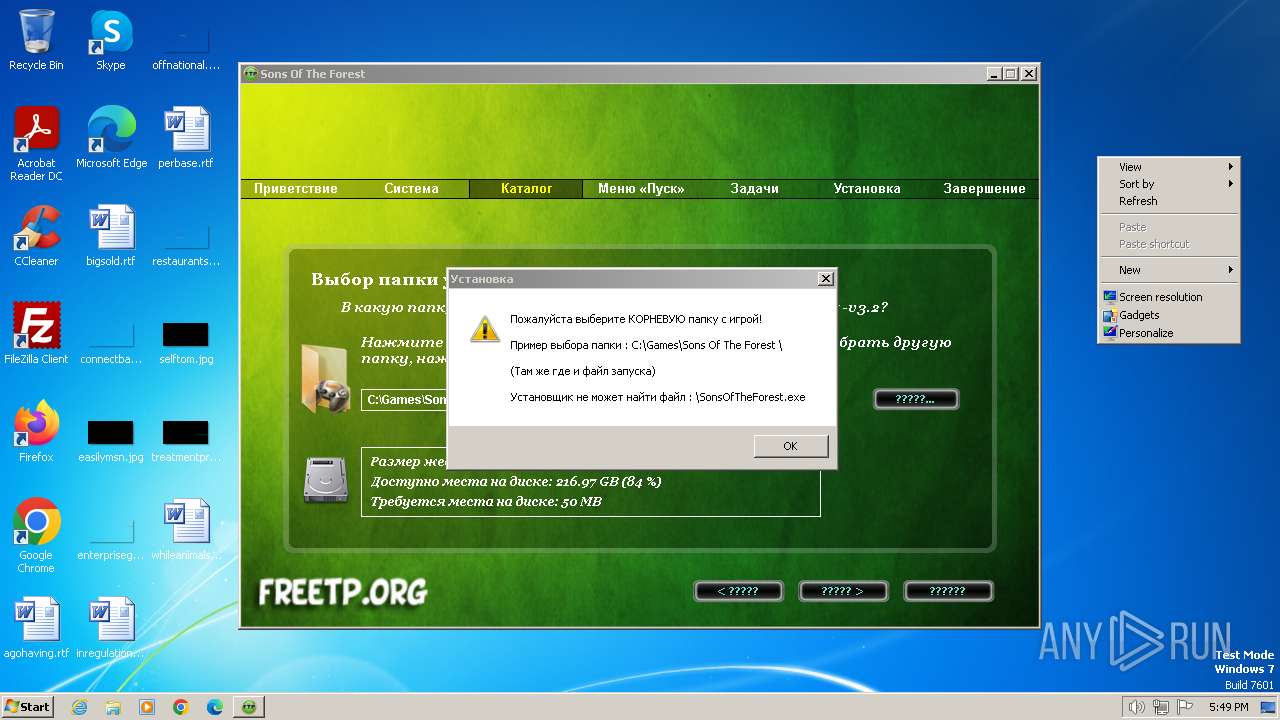Select the Firefox desktop shortcut
Screen dimensions: 1280x720
tap(36, 432)
